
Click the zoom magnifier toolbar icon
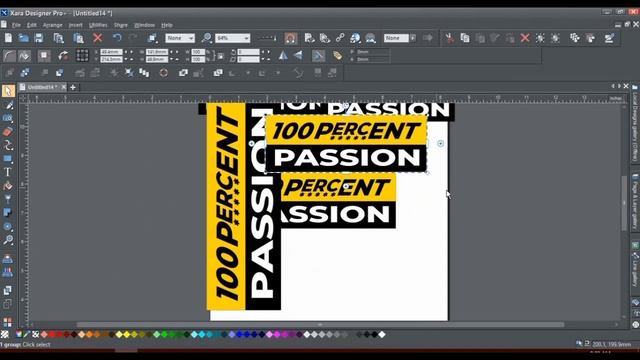(207, 38)
